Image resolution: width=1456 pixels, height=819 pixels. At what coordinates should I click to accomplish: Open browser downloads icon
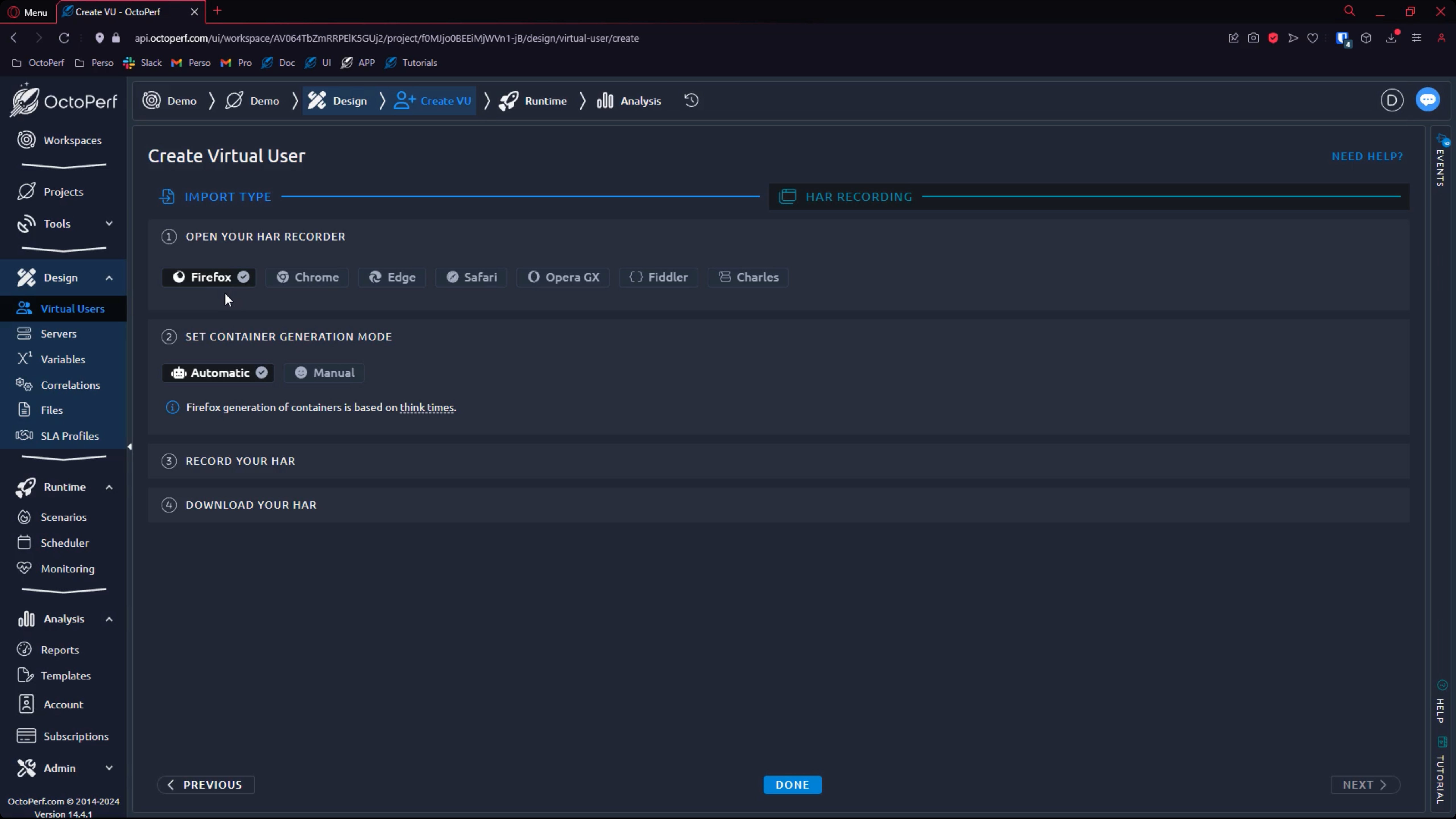[x=1391, y=38]
